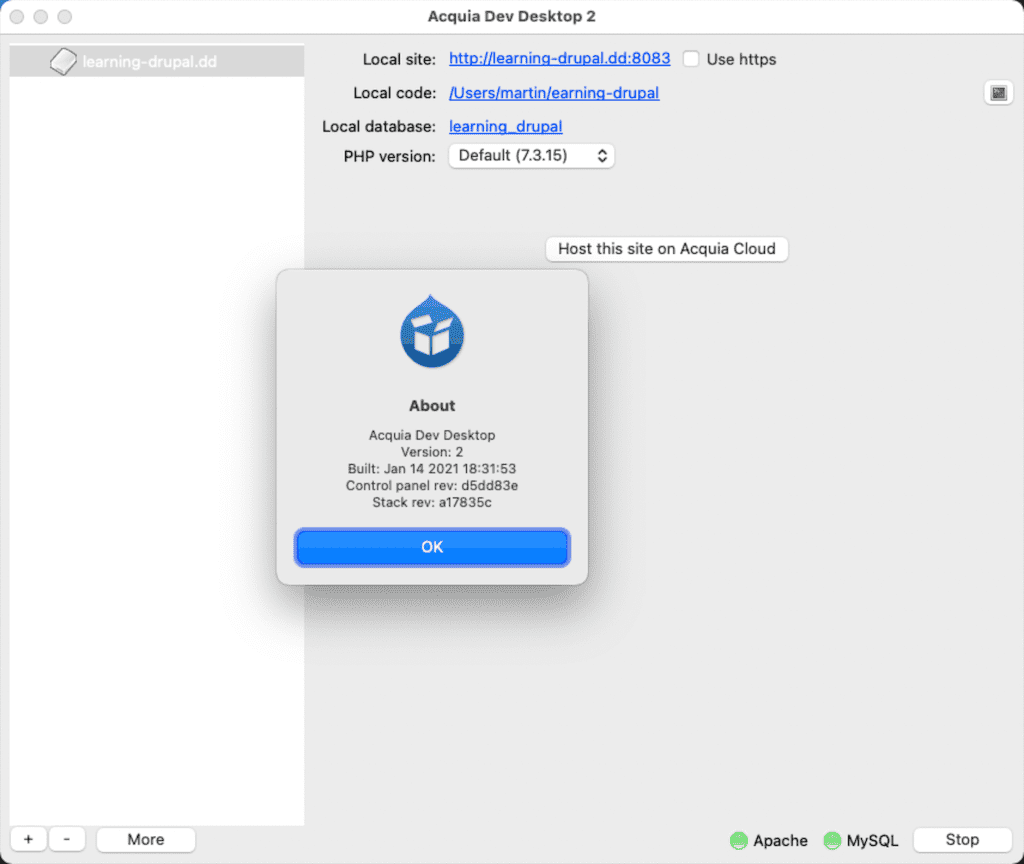
Task: Add a new site using the plus icon
Action: click(x=27, y=839)
